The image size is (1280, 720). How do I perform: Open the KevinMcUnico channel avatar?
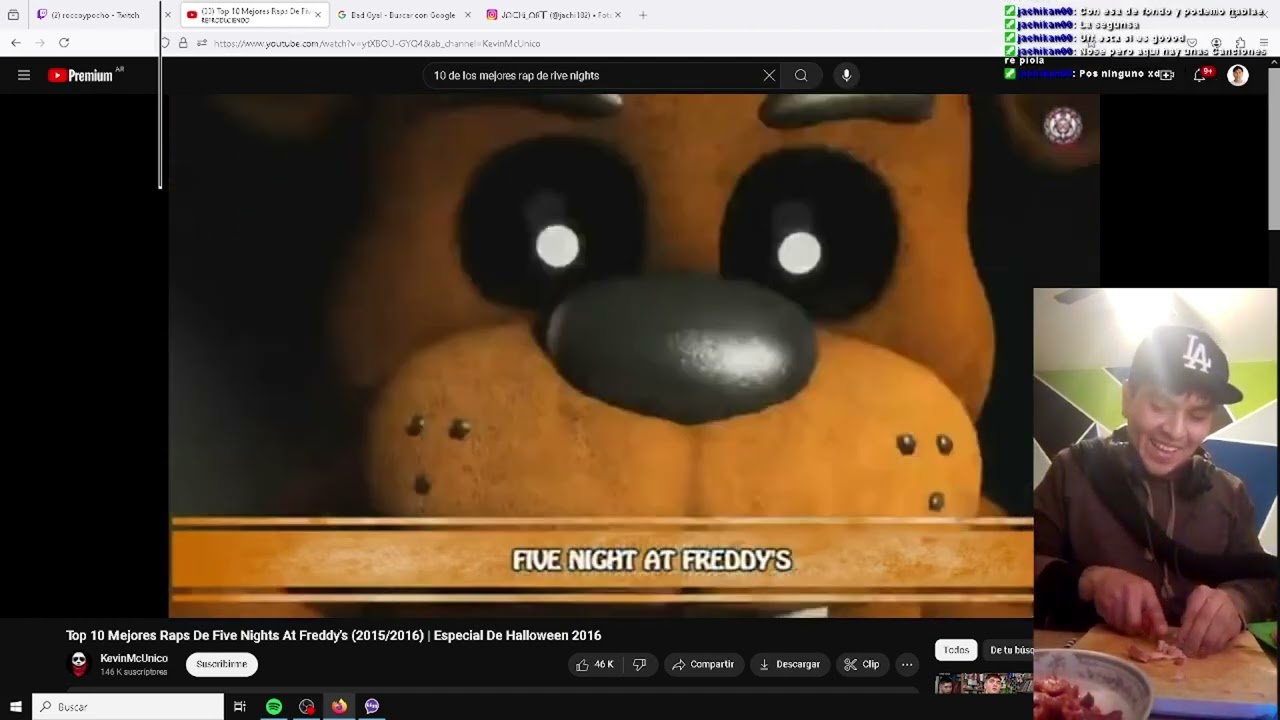78,663
